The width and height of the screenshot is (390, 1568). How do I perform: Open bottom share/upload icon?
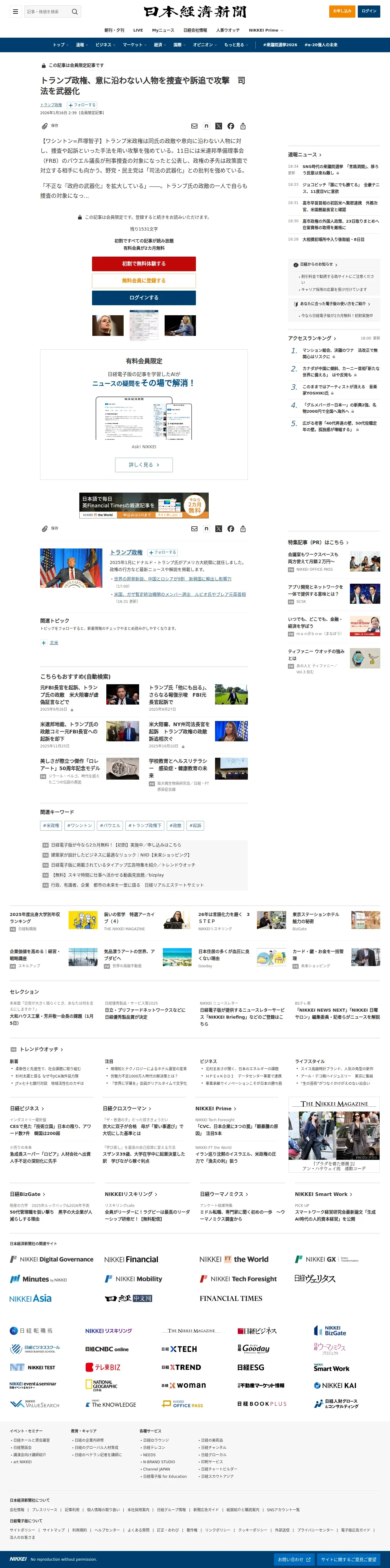pos(243,529)
